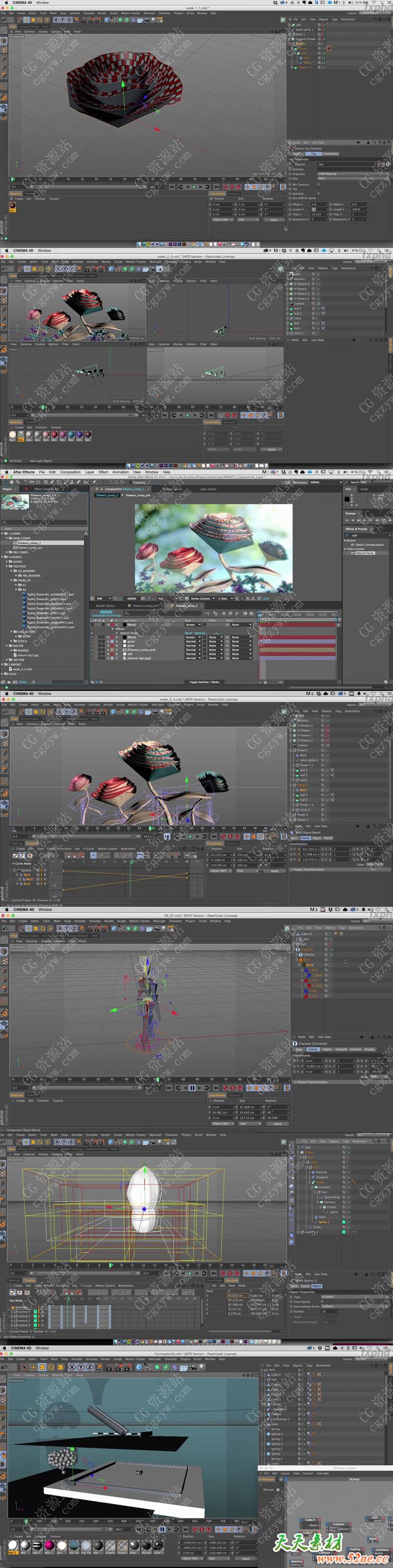Click Add Light icon in week_2_3.c4d toolbar
Viewport: 393px width, 1568px height.
(x=159, y=269)
